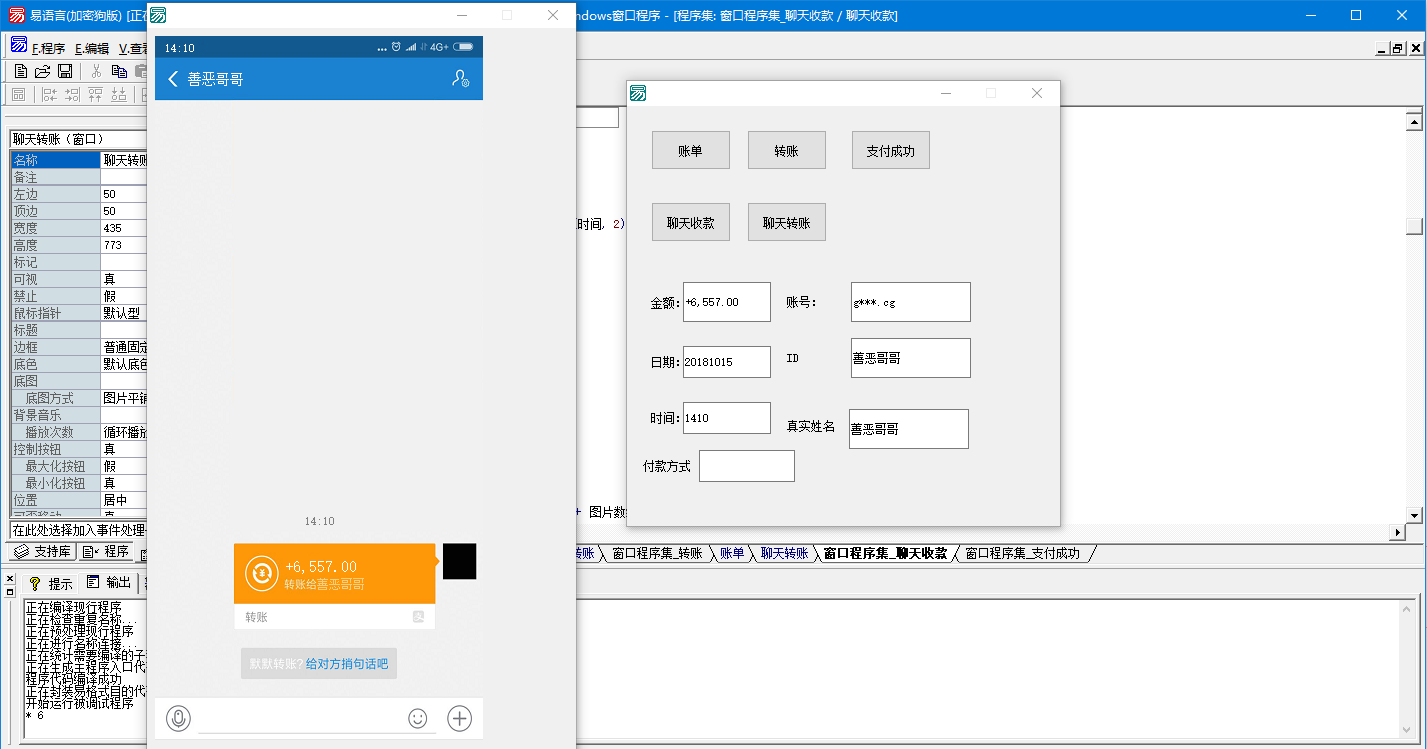This screenshot has width=1427, height=749.
Task: Open the emoji smiley picker
Action: [x=418, y=718]
